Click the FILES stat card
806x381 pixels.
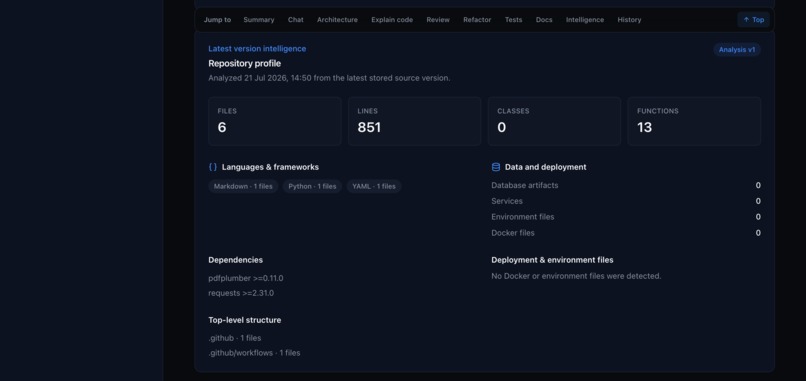coord(274,121)
